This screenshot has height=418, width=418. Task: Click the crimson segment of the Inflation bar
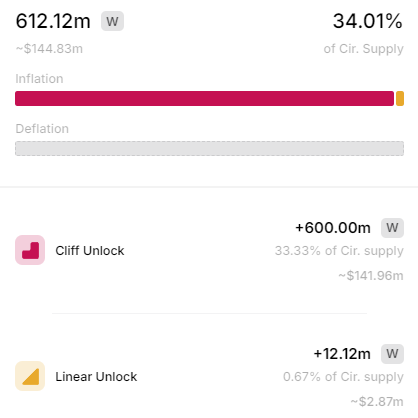click(204, 99)
